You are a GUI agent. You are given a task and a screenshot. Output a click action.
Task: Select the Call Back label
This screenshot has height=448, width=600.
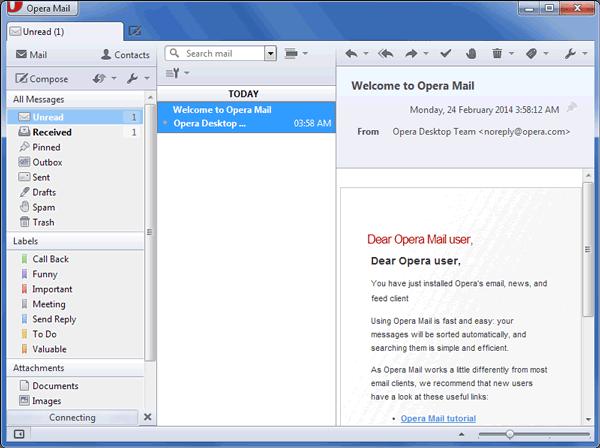[75, 259]
